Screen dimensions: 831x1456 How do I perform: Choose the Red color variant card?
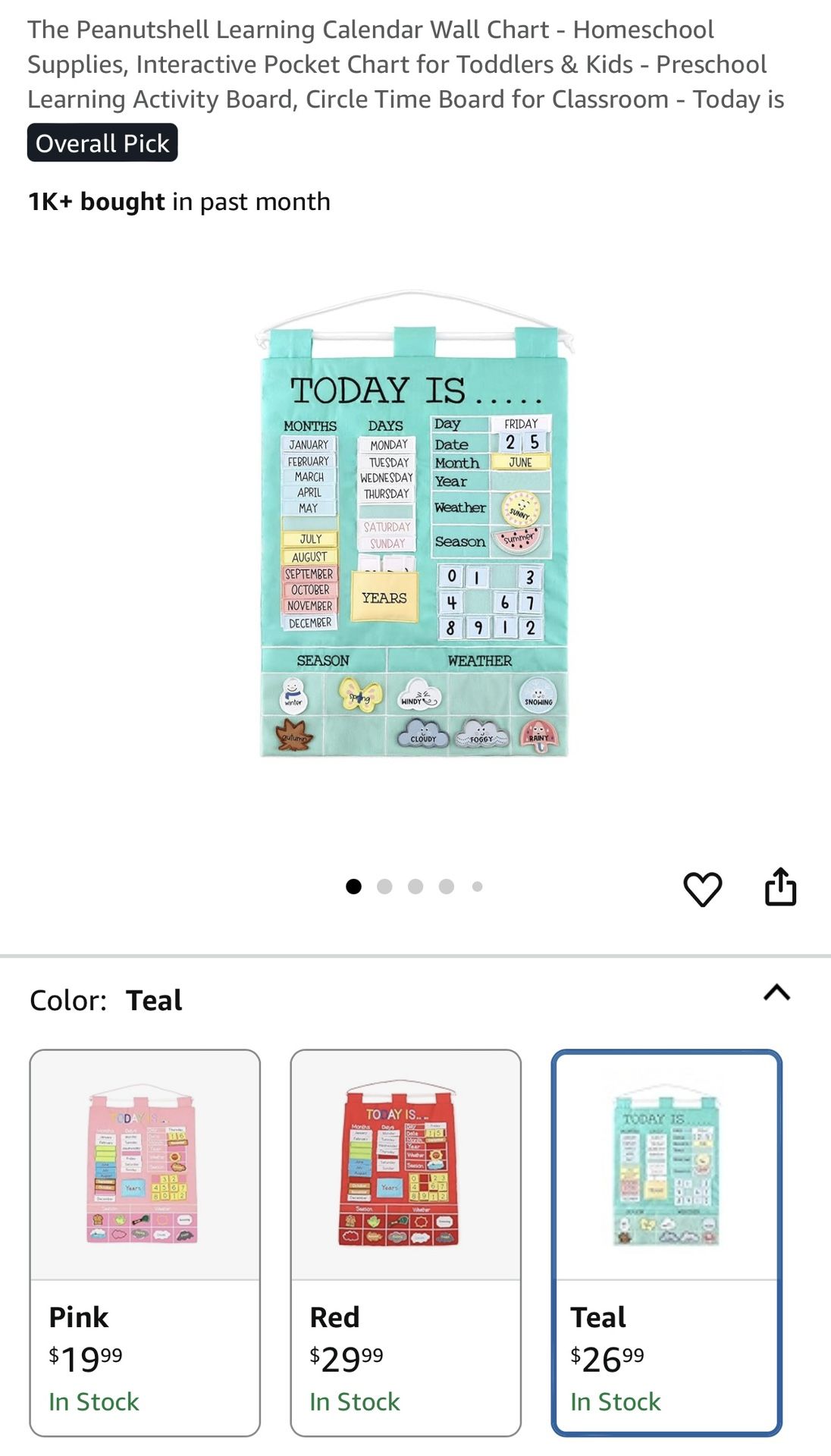click(x=406, y=1243)
